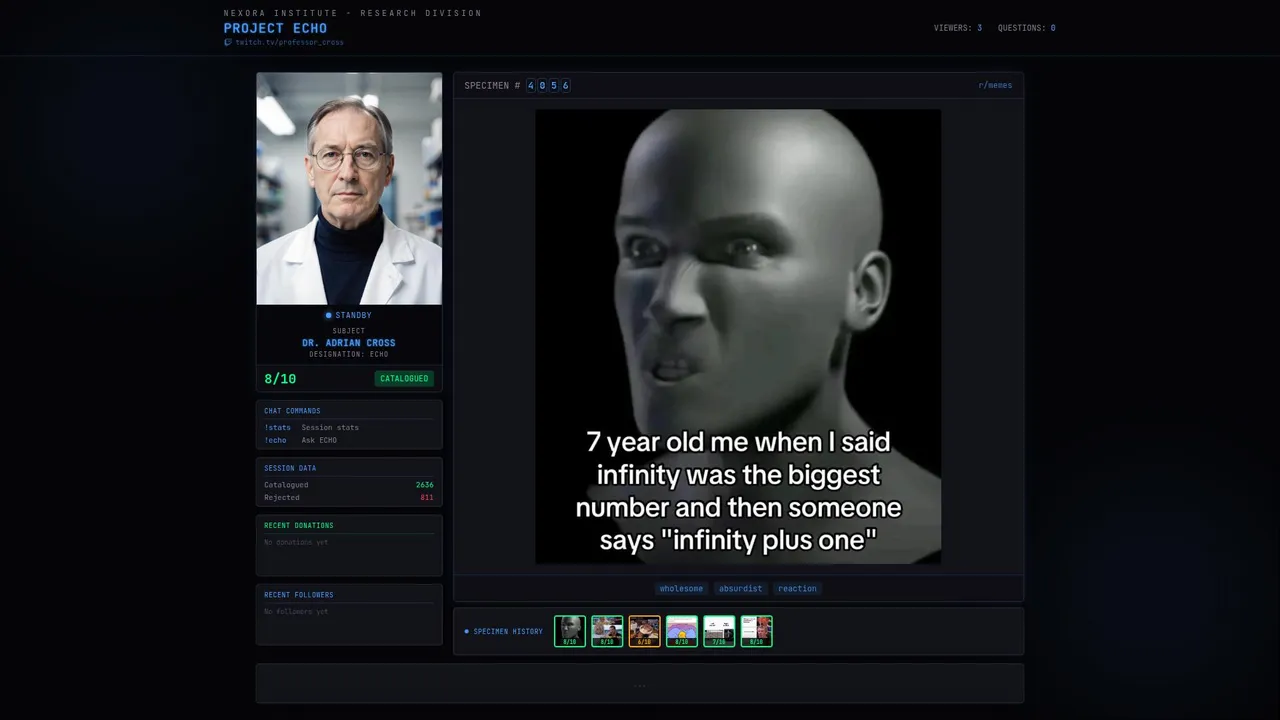Open the second history thumbnail, photo collage
1280x720 pixels.
pos(607,631)
